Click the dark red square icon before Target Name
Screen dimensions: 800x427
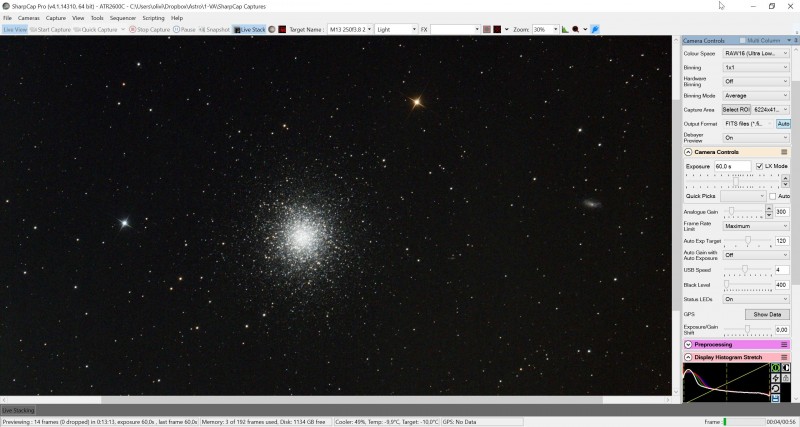(282, 30)
